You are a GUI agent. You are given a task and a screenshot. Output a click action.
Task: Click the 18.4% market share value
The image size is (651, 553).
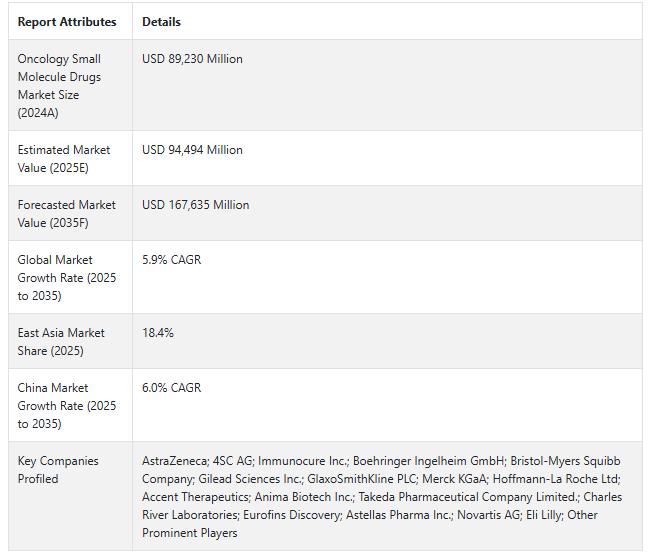158,333
